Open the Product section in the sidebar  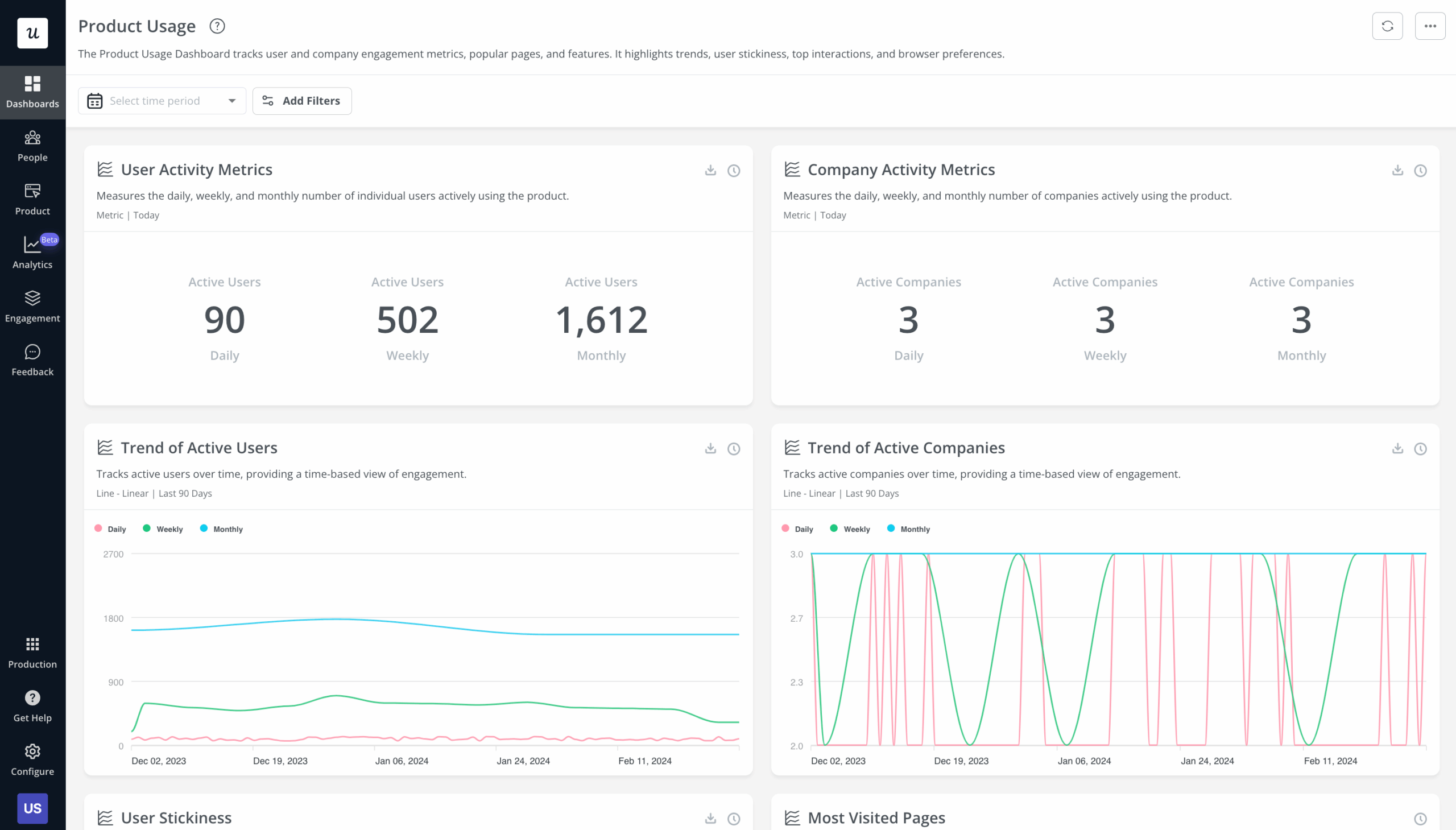[32, 199]
